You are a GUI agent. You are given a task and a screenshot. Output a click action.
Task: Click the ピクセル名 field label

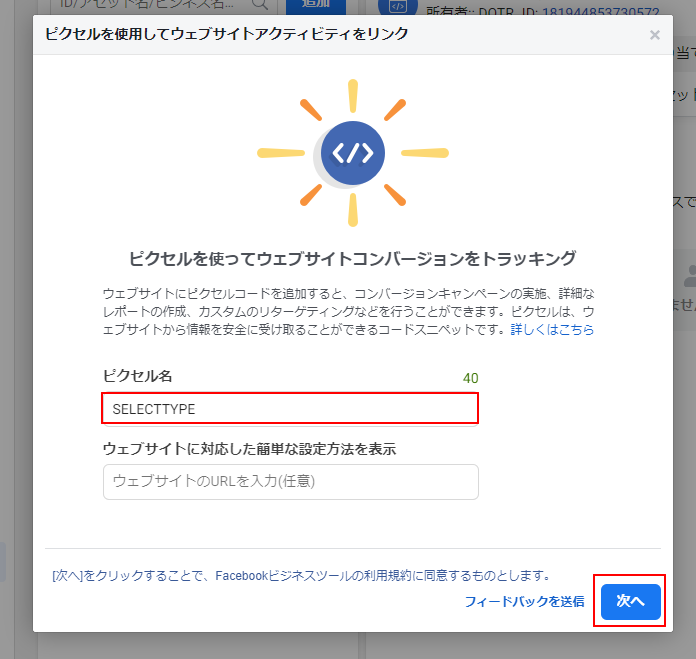138,376
